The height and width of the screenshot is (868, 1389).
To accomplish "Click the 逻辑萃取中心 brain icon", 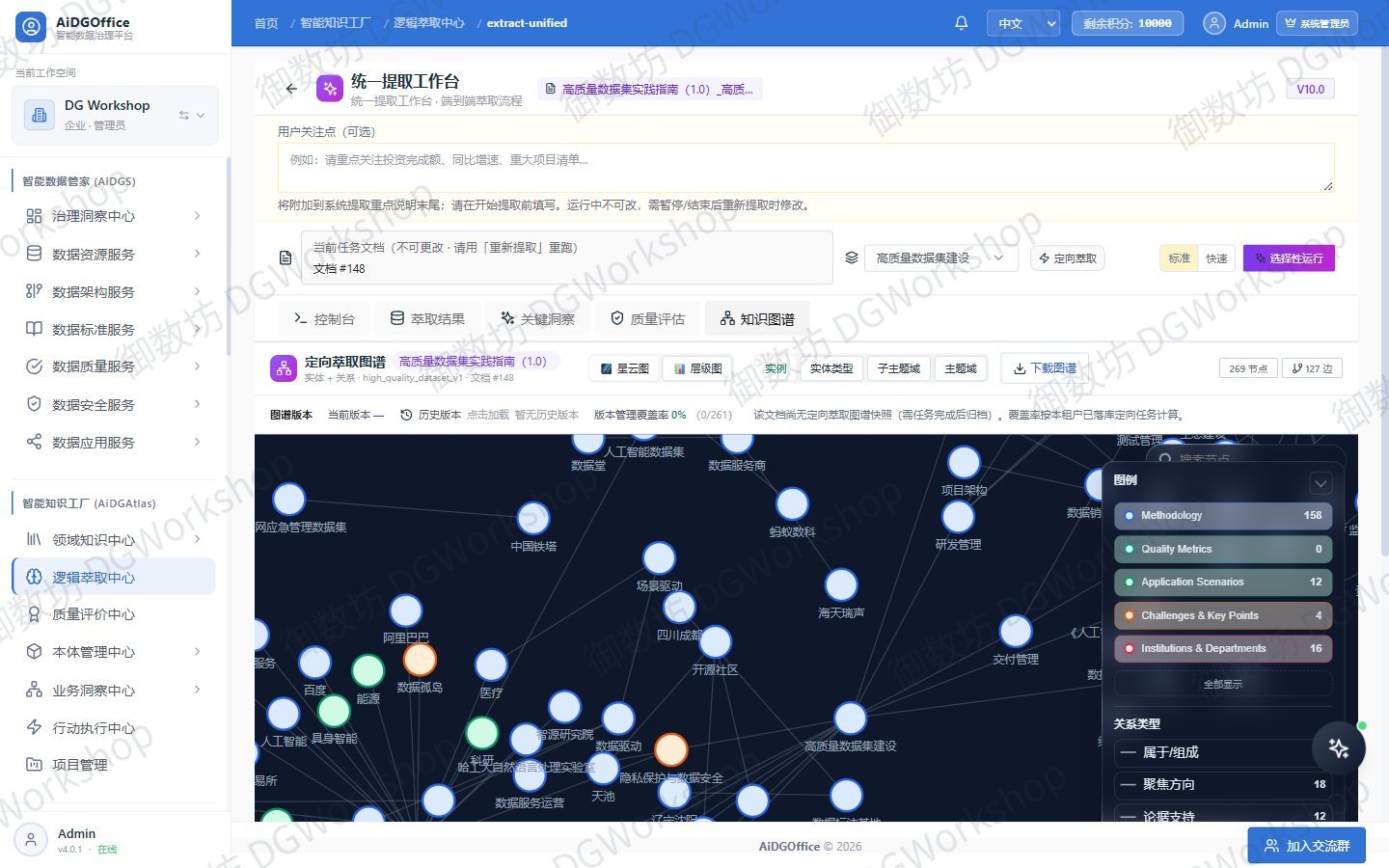I will [x=34, y=577].
